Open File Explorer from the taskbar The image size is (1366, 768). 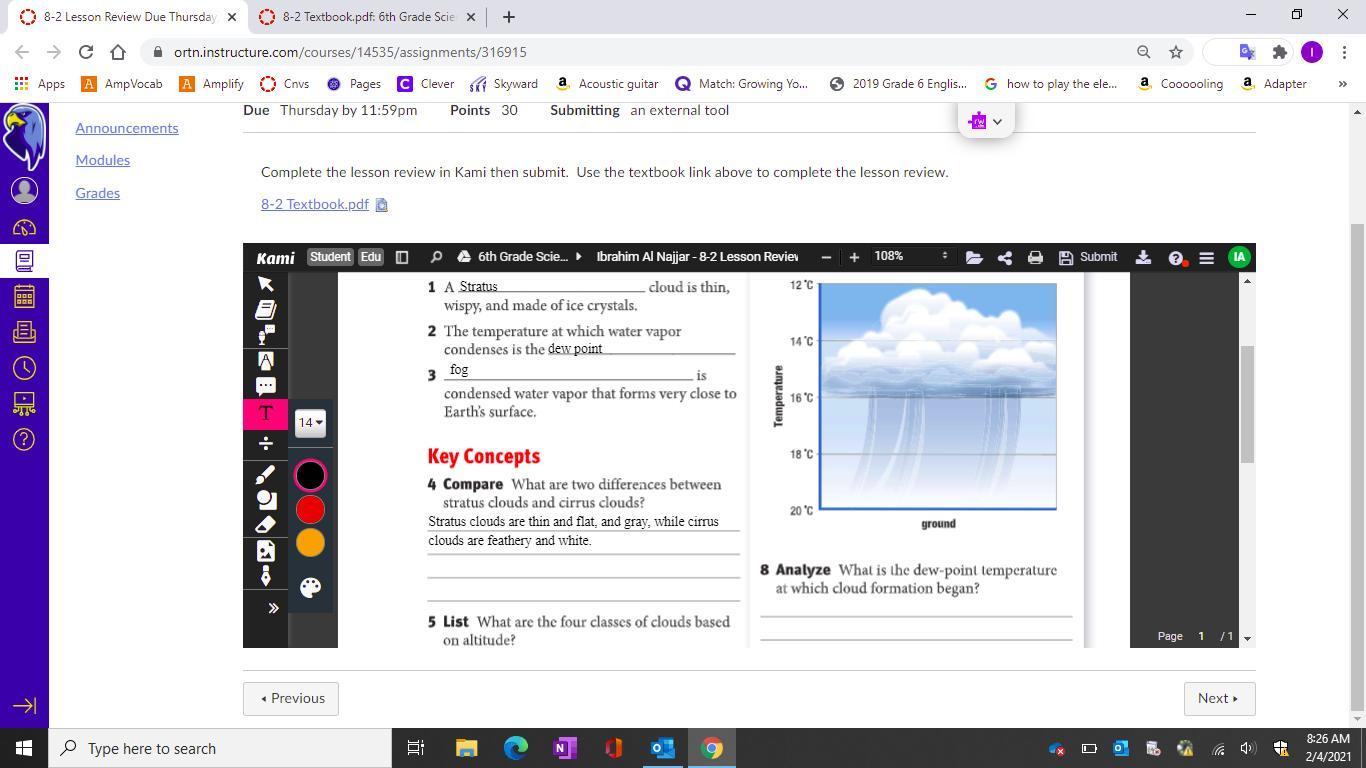pyautogui.click(x=466, y=748)
